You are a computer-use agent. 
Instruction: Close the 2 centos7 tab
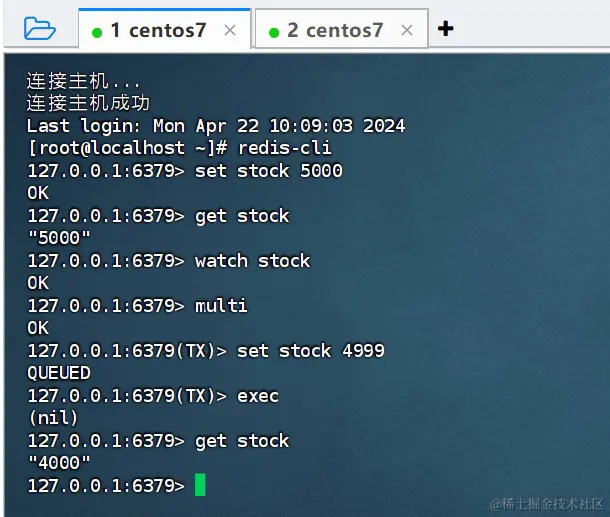(407, 30)
